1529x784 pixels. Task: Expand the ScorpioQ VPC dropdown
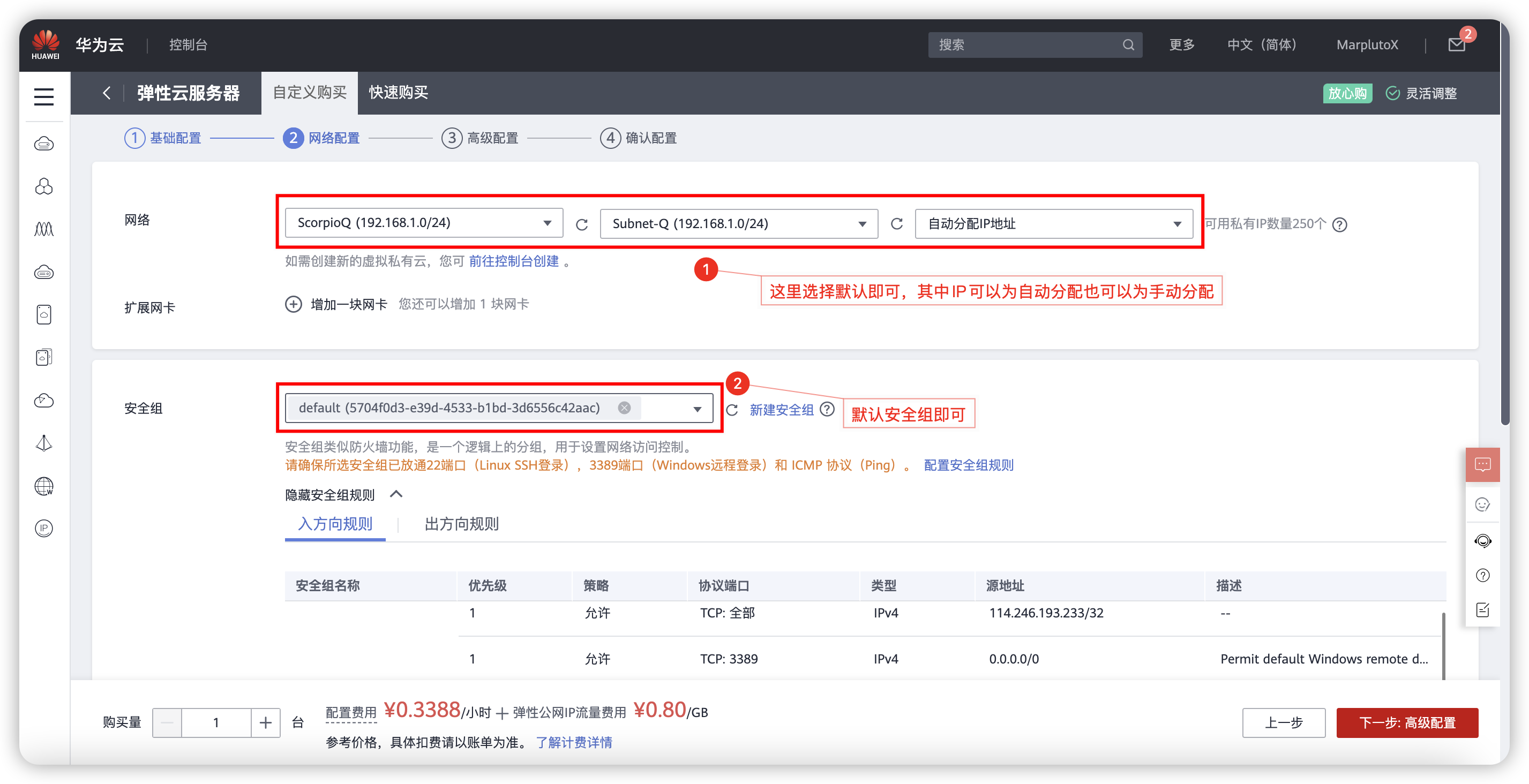coord(424,223)
